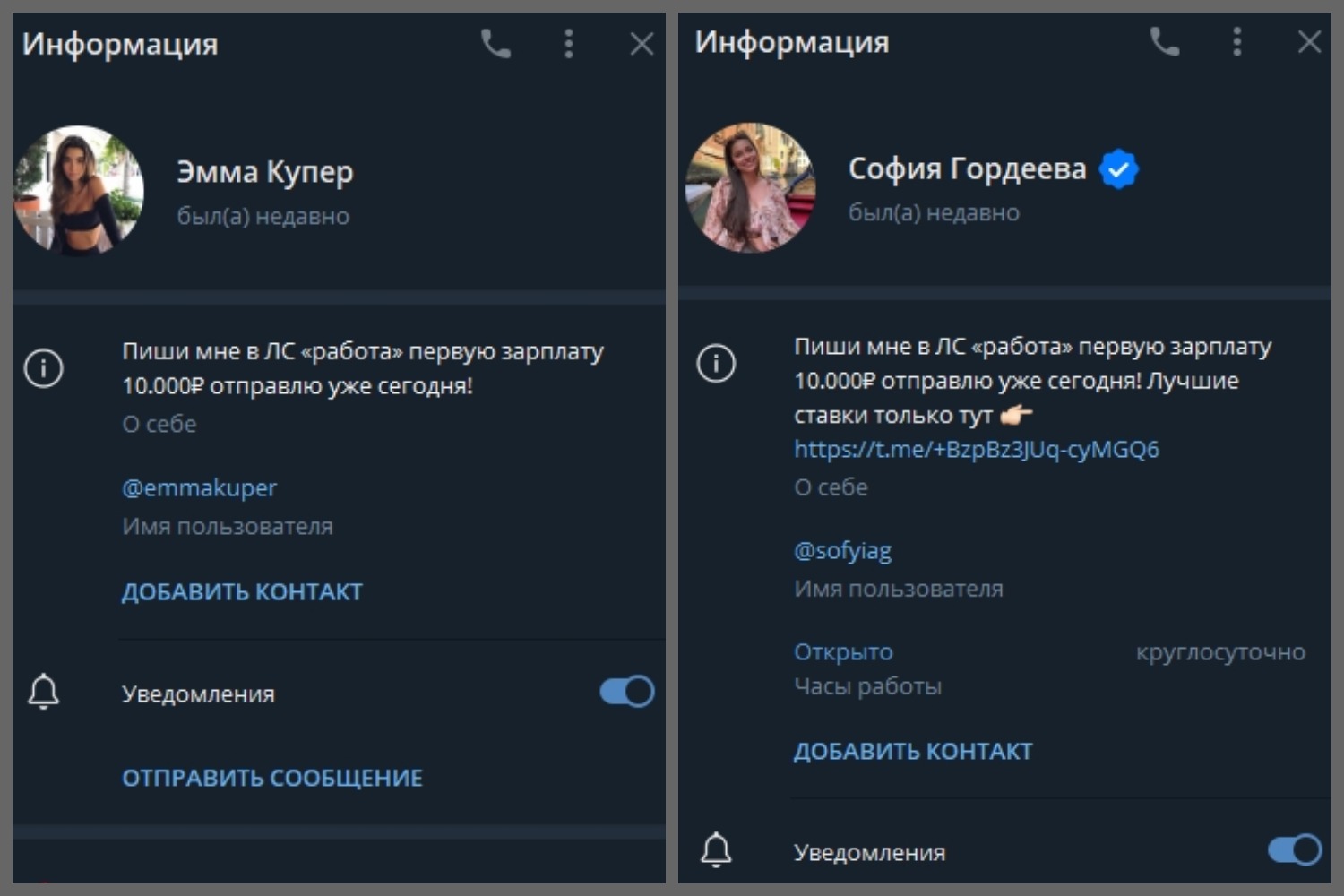This screenshot has height=896, width=1344.
Task: Click the info icon in София Гордеева's bio
Action: pos(716,364)
